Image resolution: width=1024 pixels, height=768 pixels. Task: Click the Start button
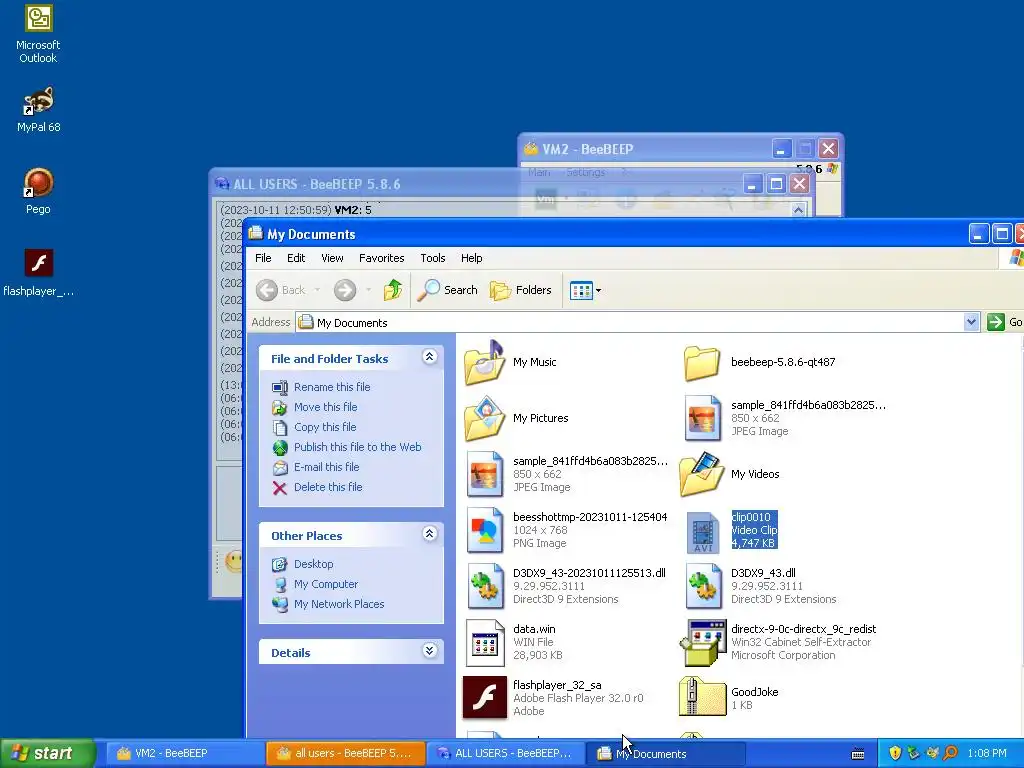tap(48, 753)
